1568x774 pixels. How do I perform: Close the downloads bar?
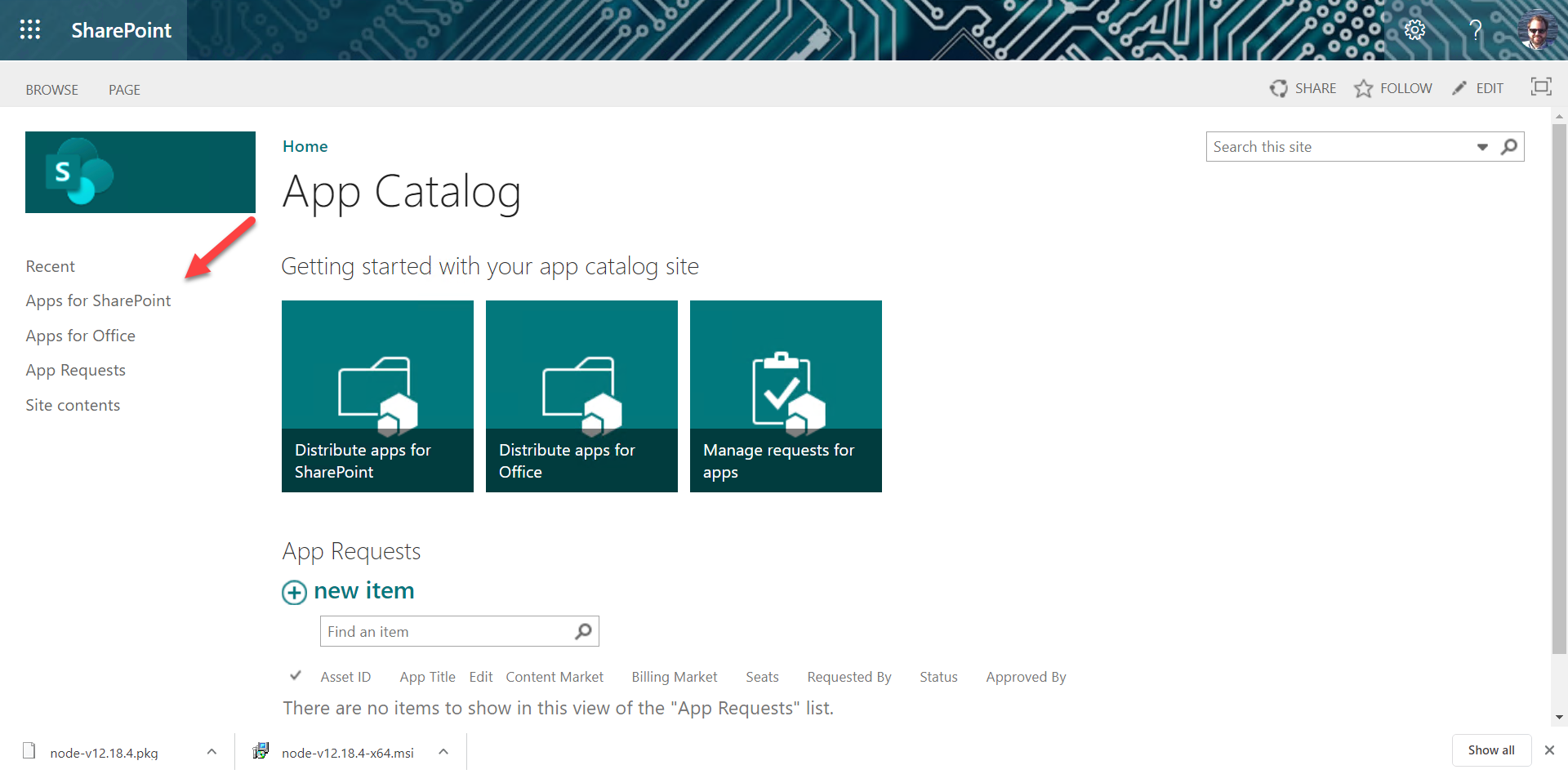point(1549,750)
